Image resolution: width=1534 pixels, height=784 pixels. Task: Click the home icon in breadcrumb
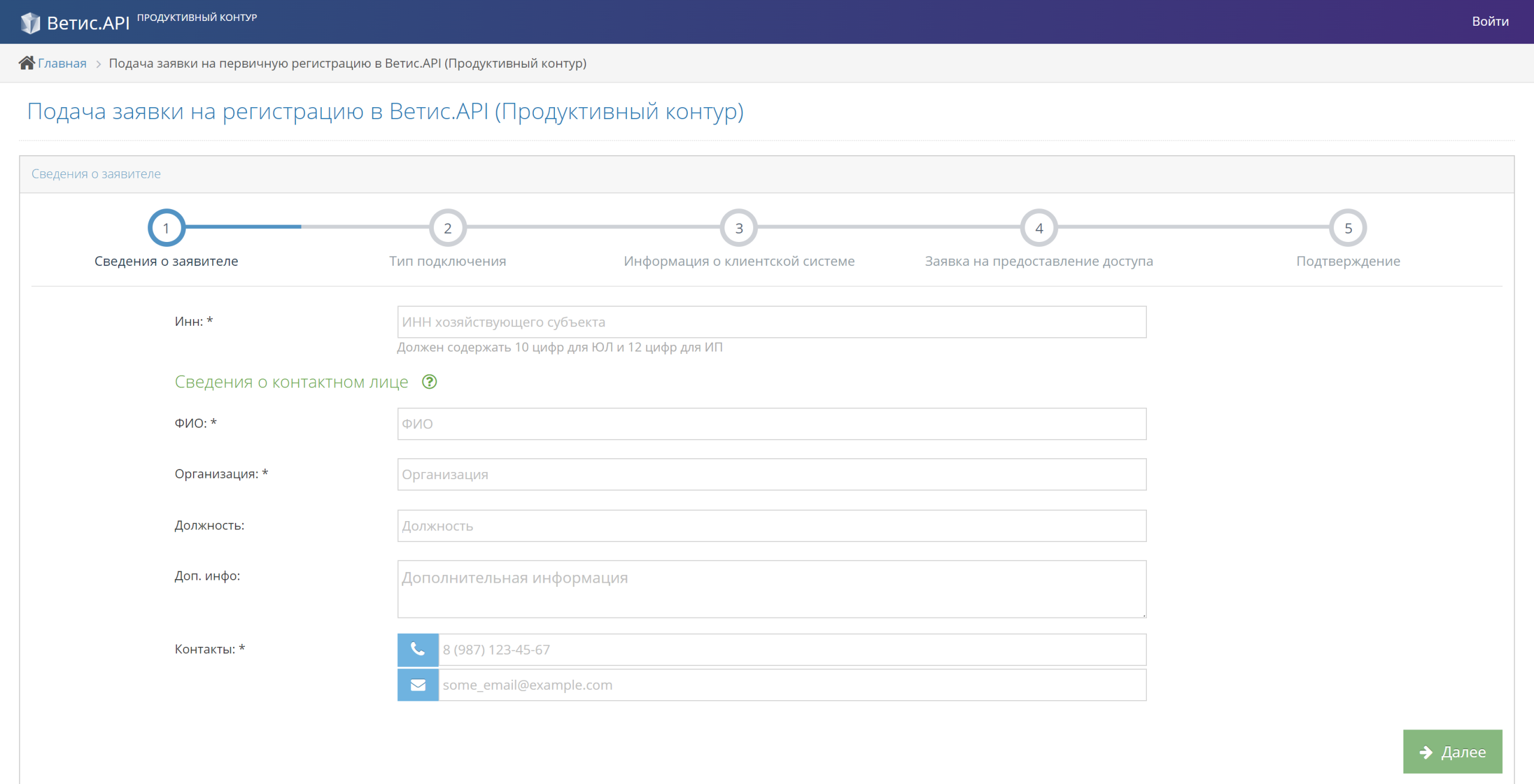click(x=27, y=63)
